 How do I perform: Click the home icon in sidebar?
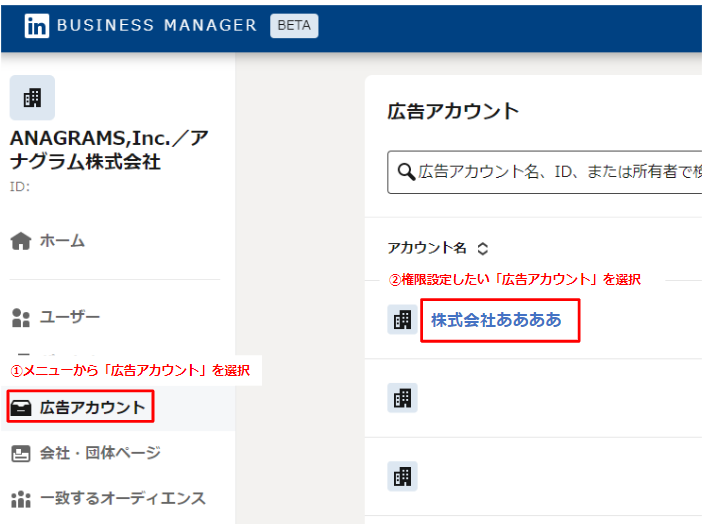21,241
